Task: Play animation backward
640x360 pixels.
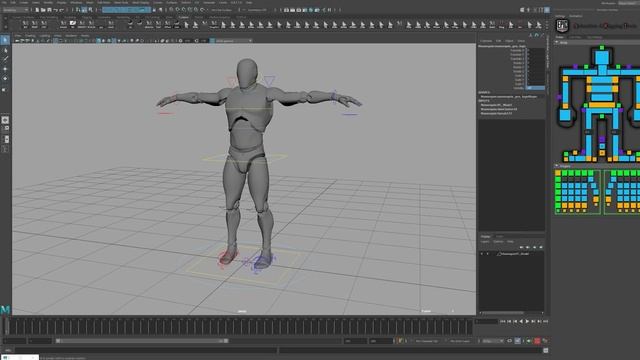Action: tap(521, 322)
